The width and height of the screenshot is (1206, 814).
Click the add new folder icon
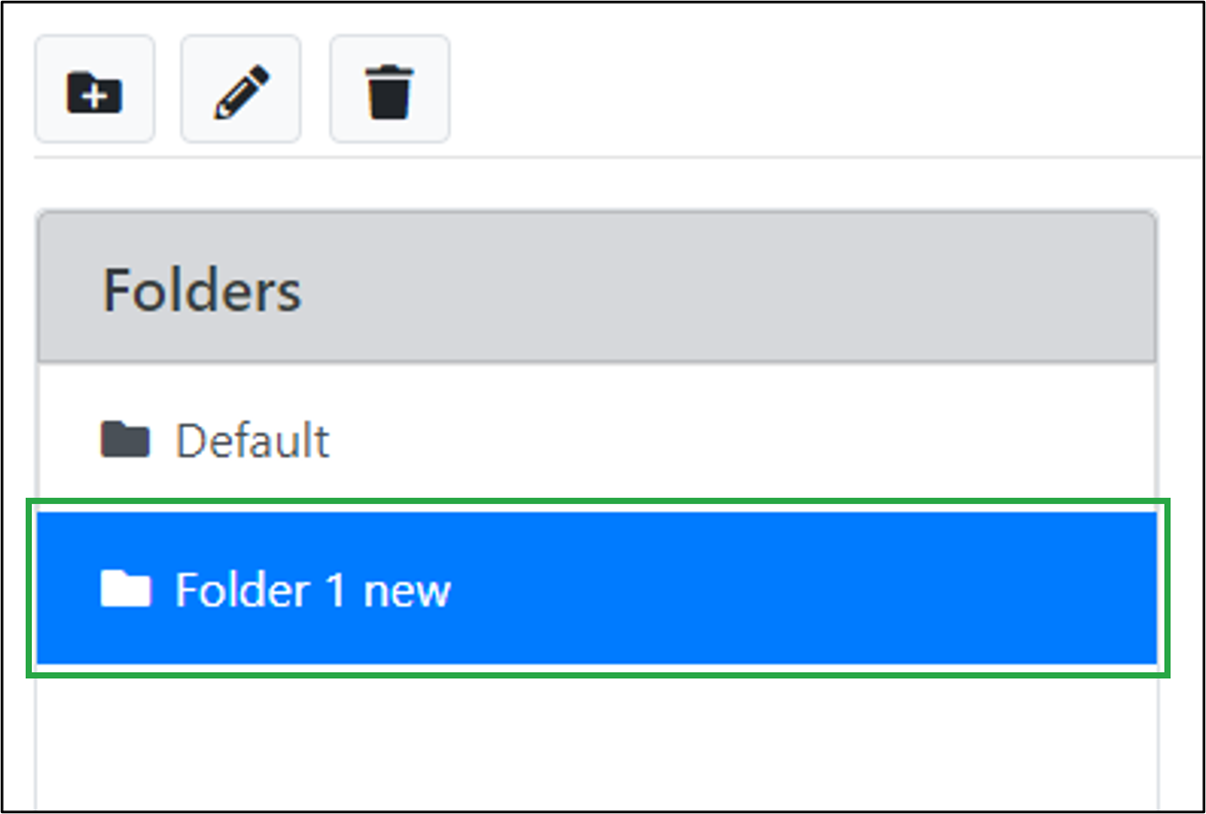[94, 90]
